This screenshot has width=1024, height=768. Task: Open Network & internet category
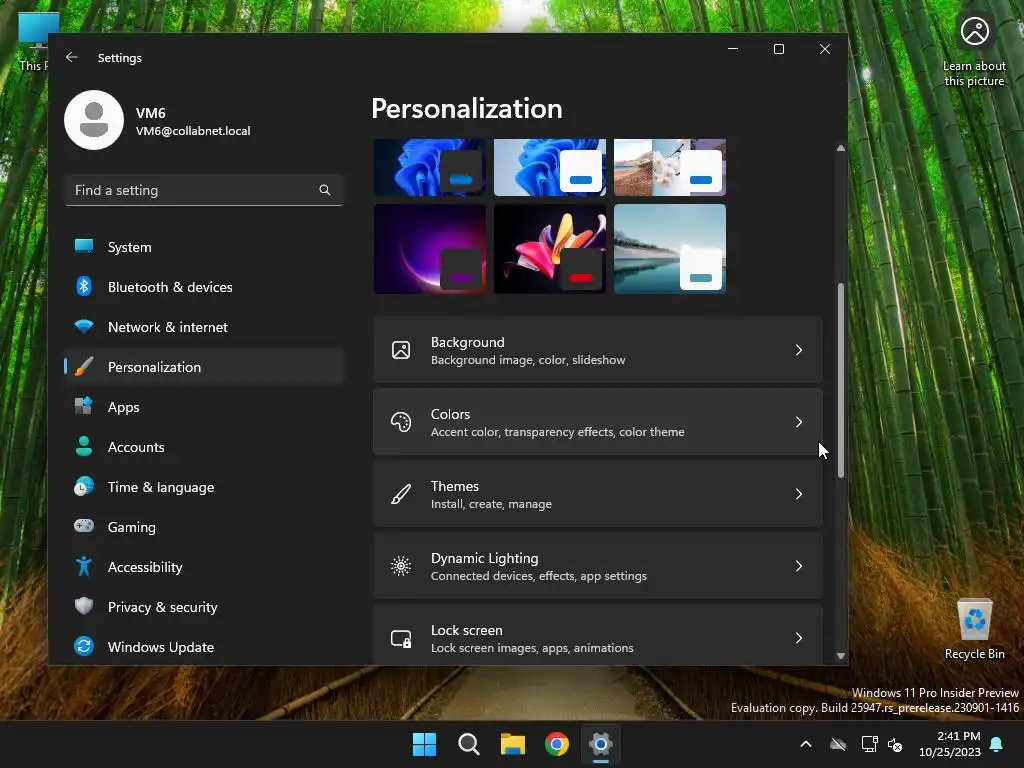coord(204,327)
